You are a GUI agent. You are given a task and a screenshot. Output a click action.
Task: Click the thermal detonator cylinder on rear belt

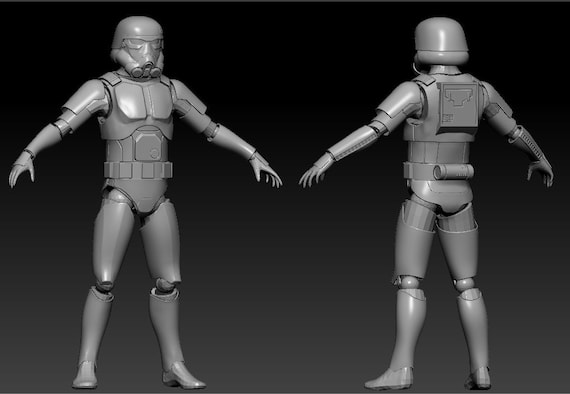(453, 172)
